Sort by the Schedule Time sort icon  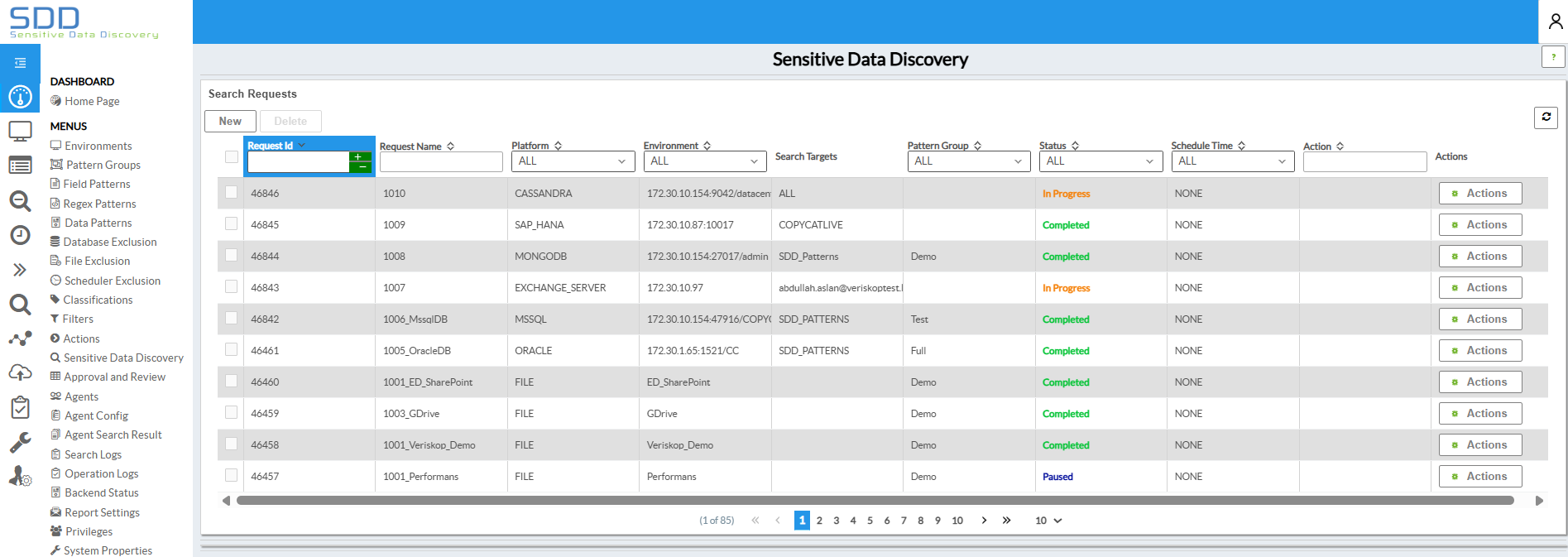(x=1242, y=146)
